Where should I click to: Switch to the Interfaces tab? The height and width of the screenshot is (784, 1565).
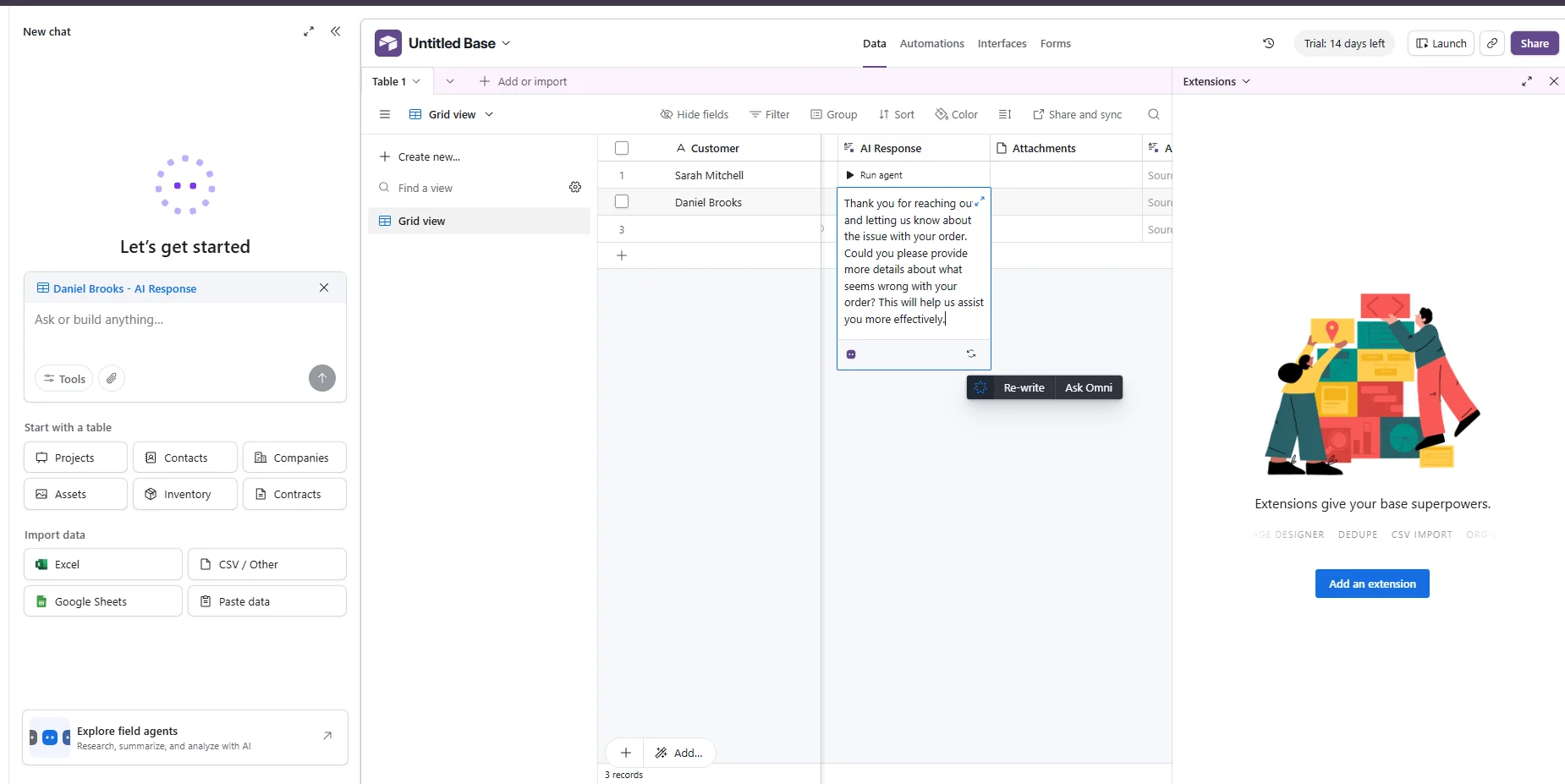[x=1002, y=43]
